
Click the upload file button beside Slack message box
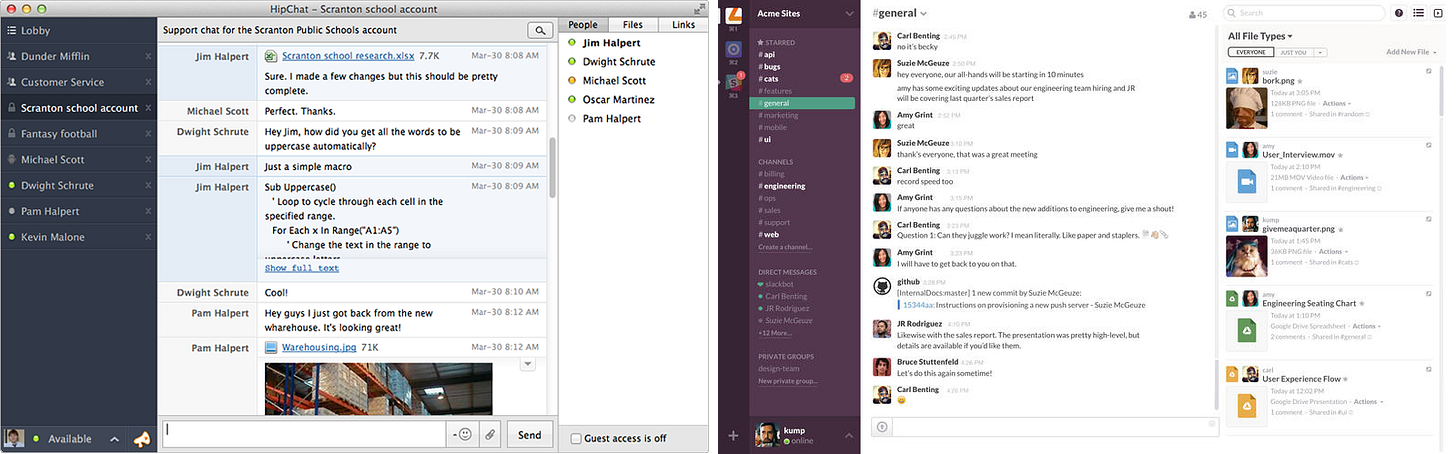882,427
